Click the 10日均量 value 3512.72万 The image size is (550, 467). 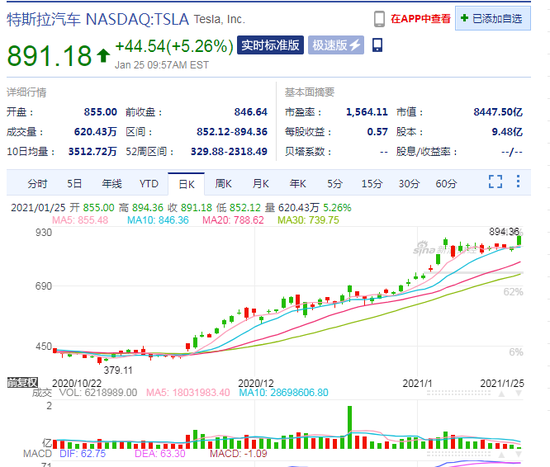pyautogui.click(x=93, y=152)
